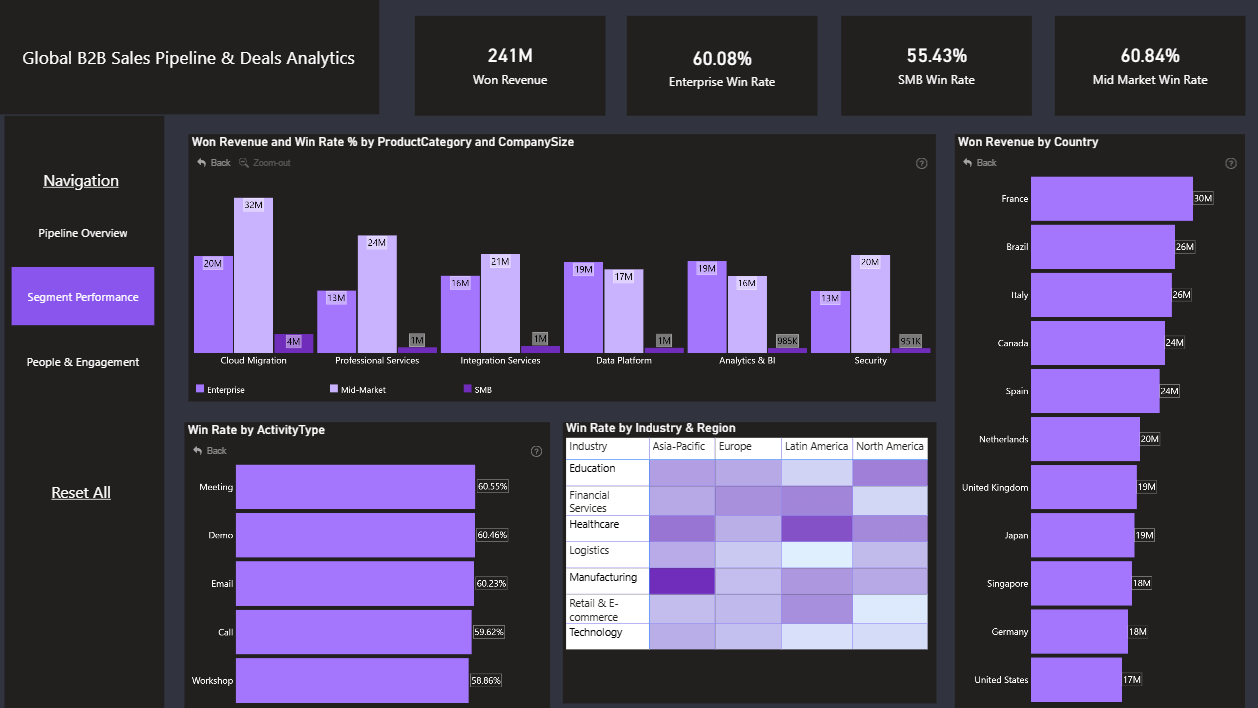The height and width of the screenshot is (708, 1258).
Task: Select United States bar in country chart
Action: pos(1076,679)
